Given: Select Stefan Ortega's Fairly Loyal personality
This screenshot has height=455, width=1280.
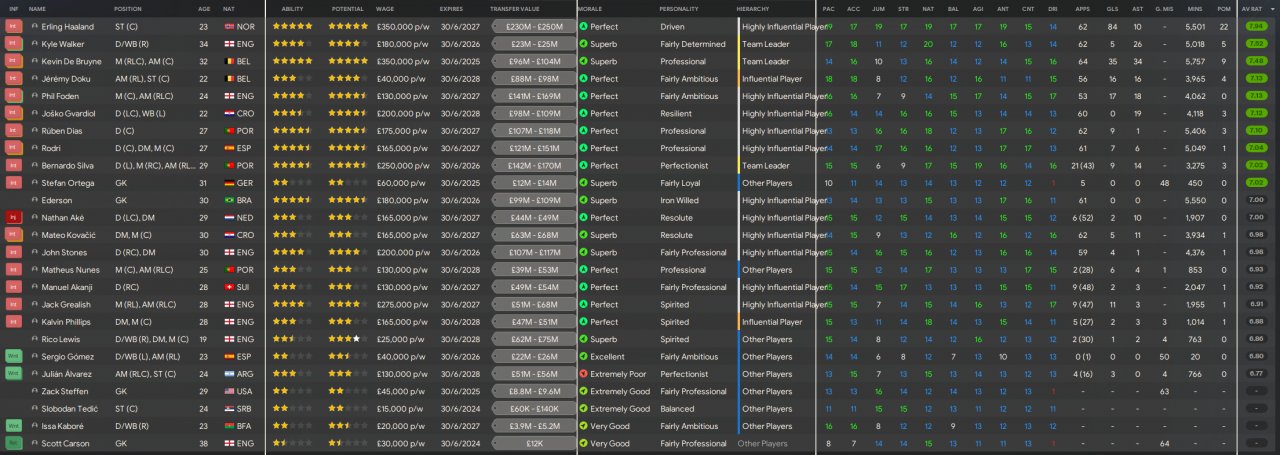Looking at the screenshot, I should (x=681, y=183).
